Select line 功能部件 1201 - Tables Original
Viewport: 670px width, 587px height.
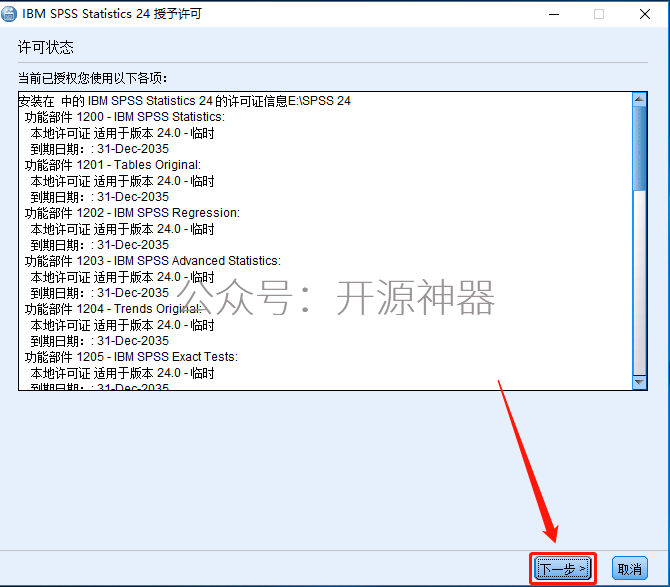click(x=113, y=165)
